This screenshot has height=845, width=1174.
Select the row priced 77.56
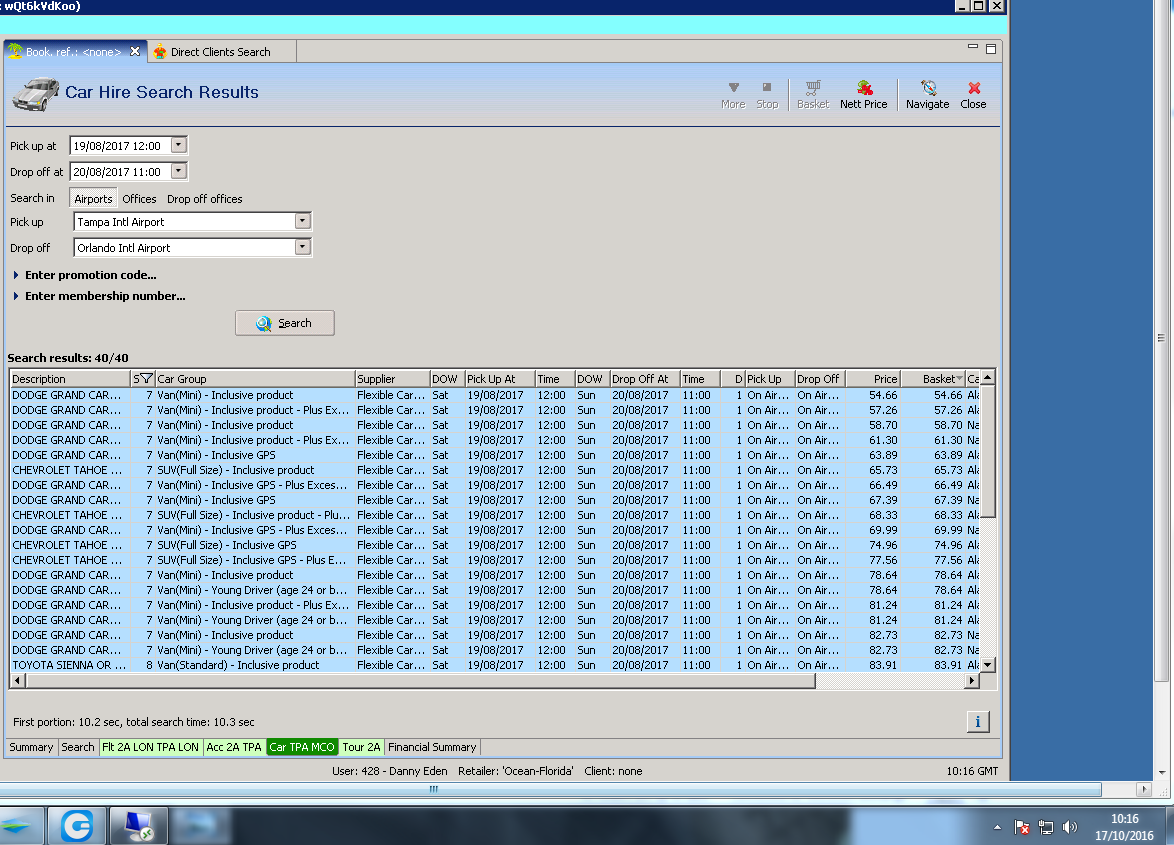coord(495,560)
